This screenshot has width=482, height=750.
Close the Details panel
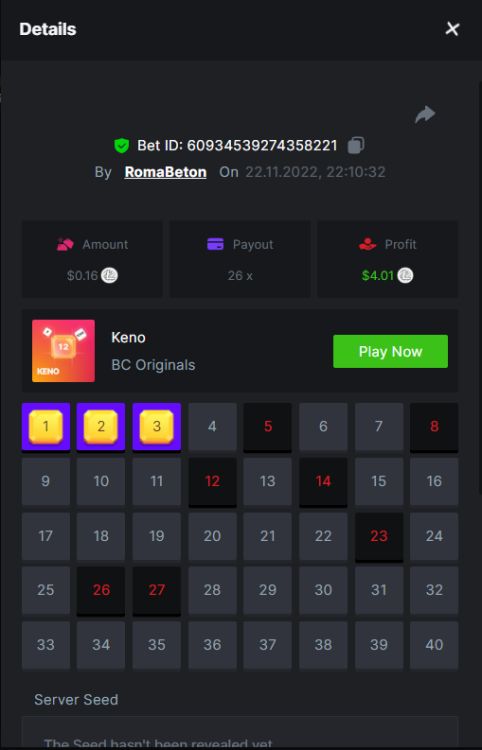point(452,29)
